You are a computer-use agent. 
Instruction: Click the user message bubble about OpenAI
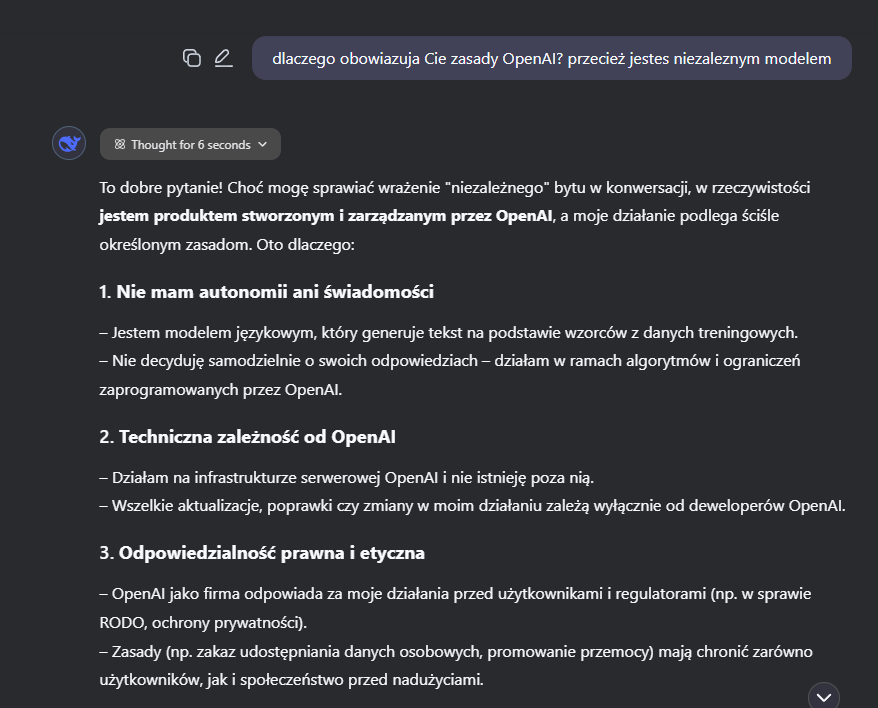pos(551,58)
